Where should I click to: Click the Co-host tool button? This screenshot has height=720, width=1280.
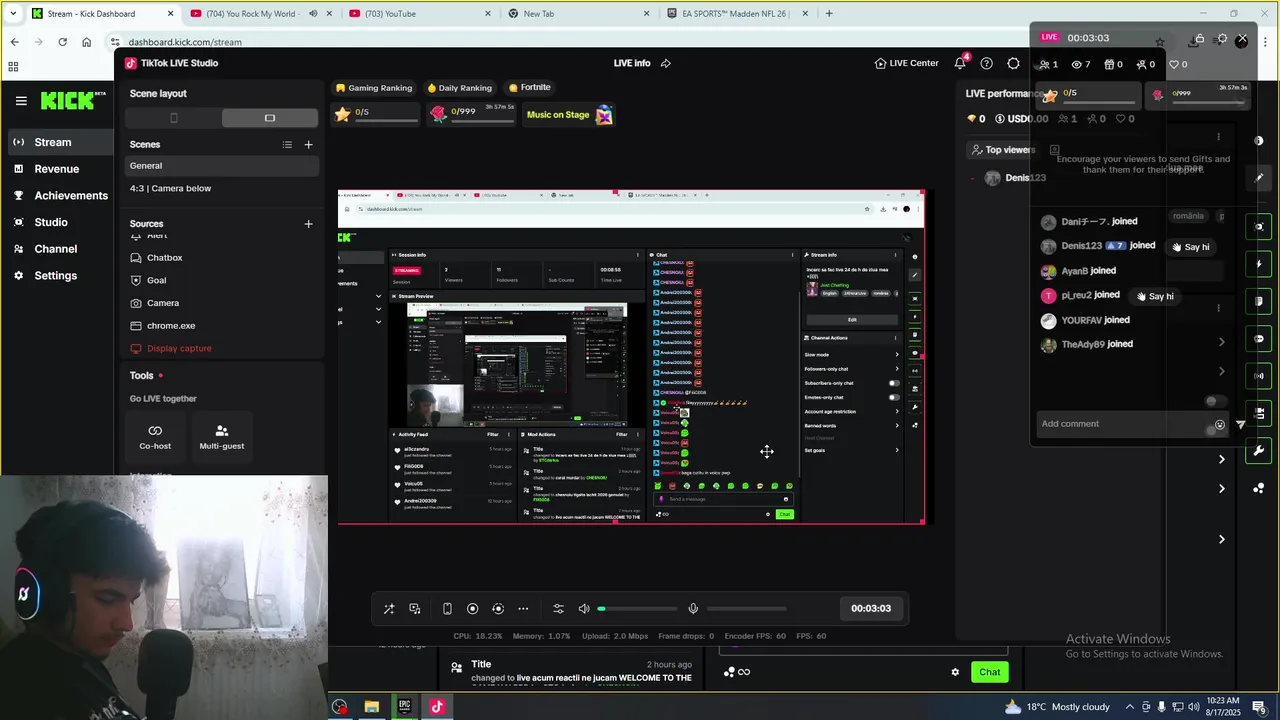point(155,437)
